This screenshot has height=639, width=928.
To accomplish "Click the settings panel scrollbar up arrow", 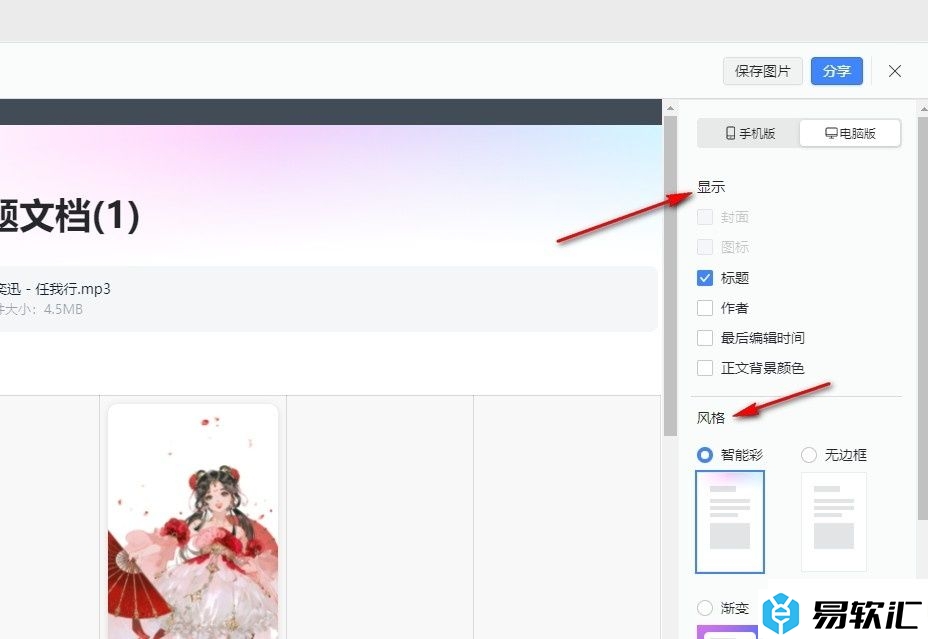I will (x=923, y=109).
